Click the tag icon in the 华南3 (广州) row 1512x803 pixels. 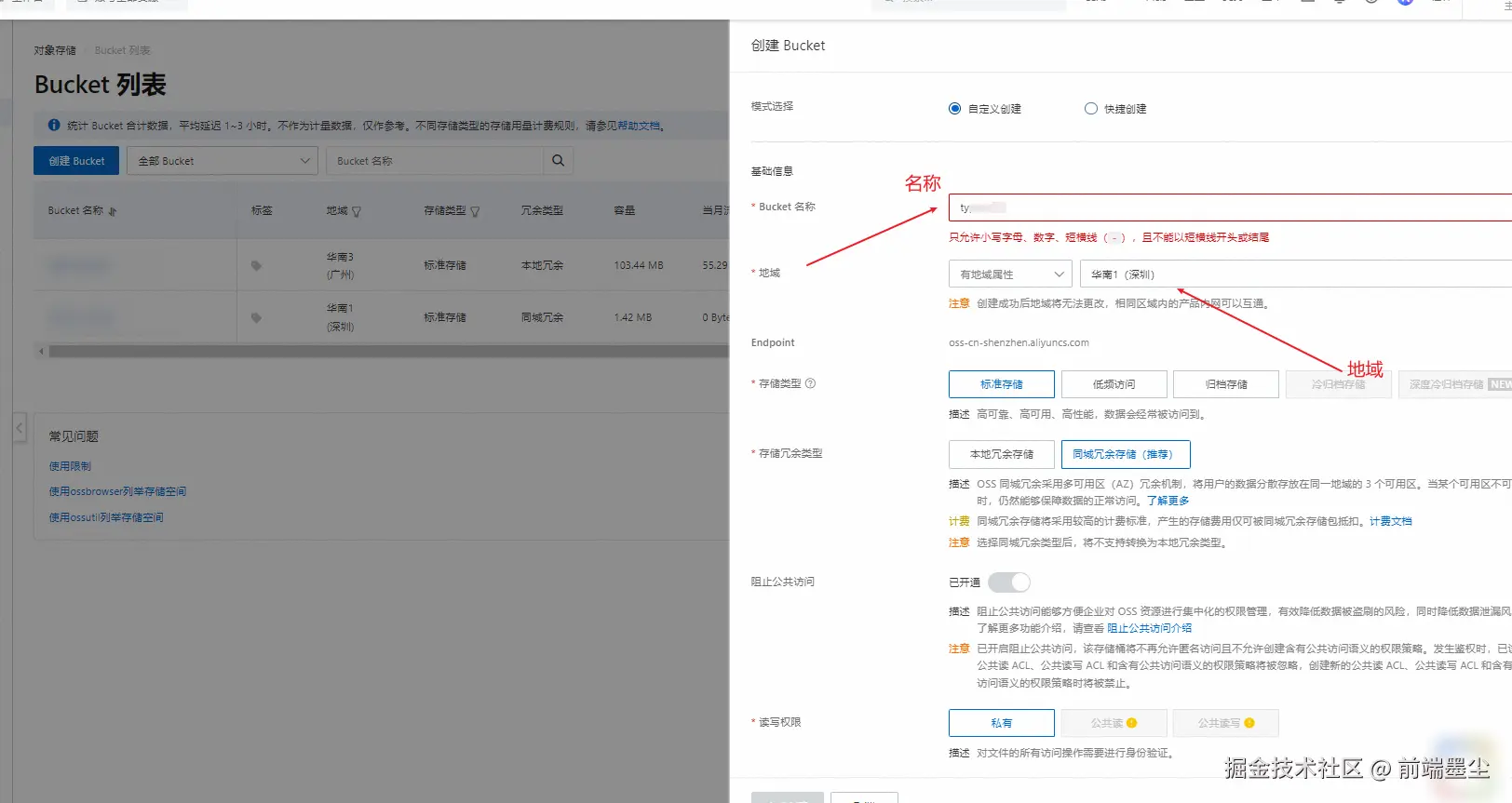click(x=256, y=266)
